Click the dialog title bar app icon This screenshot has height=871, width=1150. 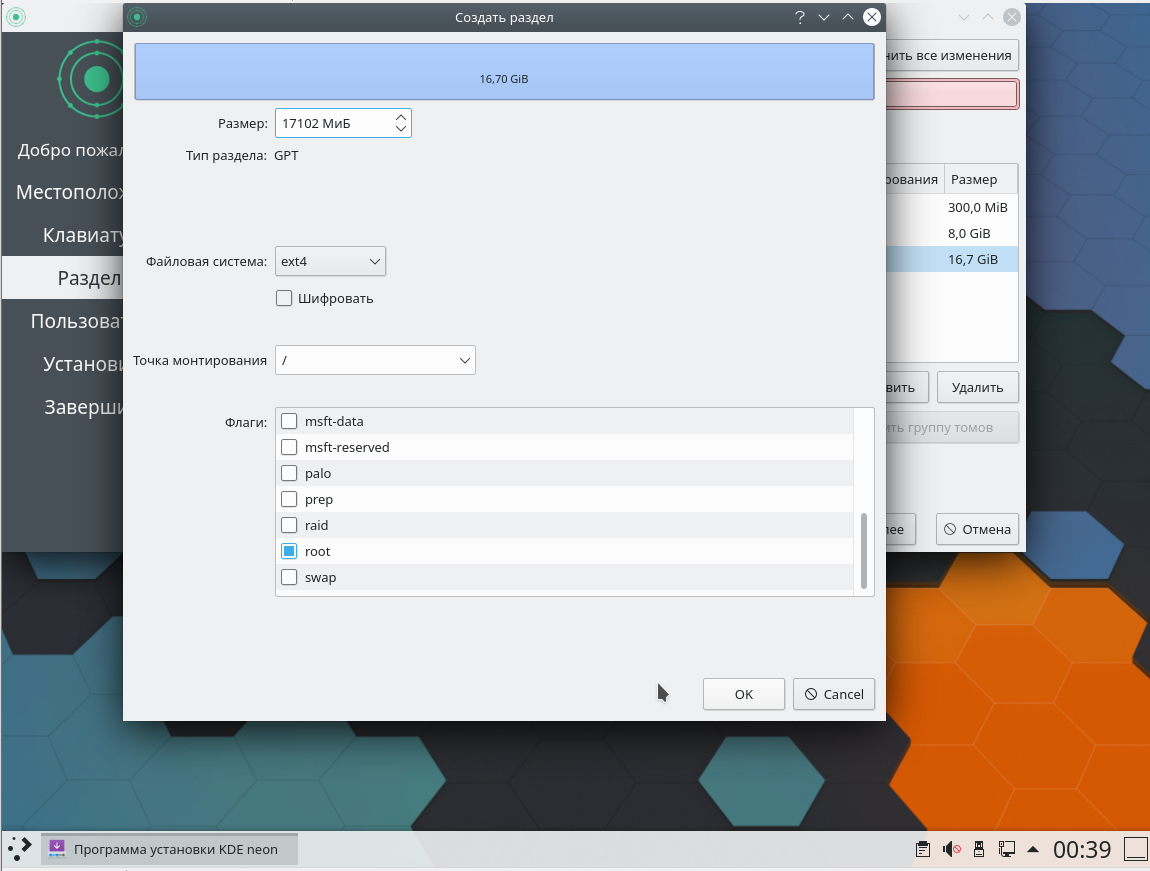136,17
